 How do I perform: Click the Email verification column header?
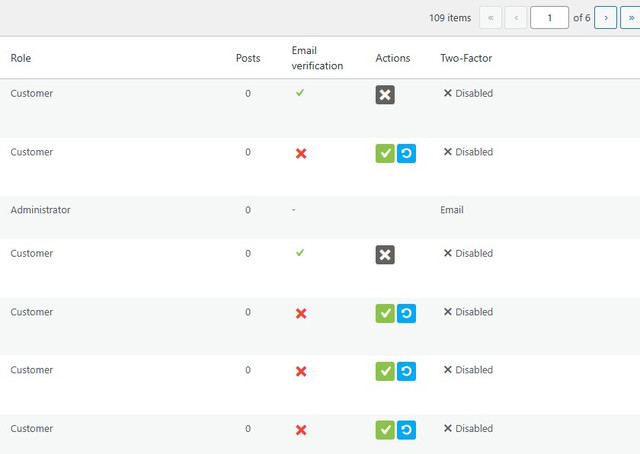[x=317, y=58]
